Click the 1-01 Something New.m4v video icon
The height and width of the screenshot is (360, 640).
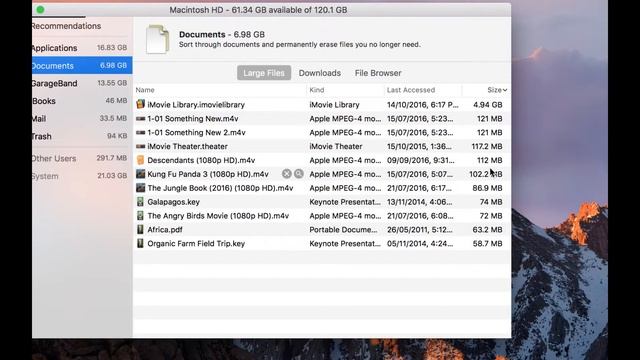[140, 118]
